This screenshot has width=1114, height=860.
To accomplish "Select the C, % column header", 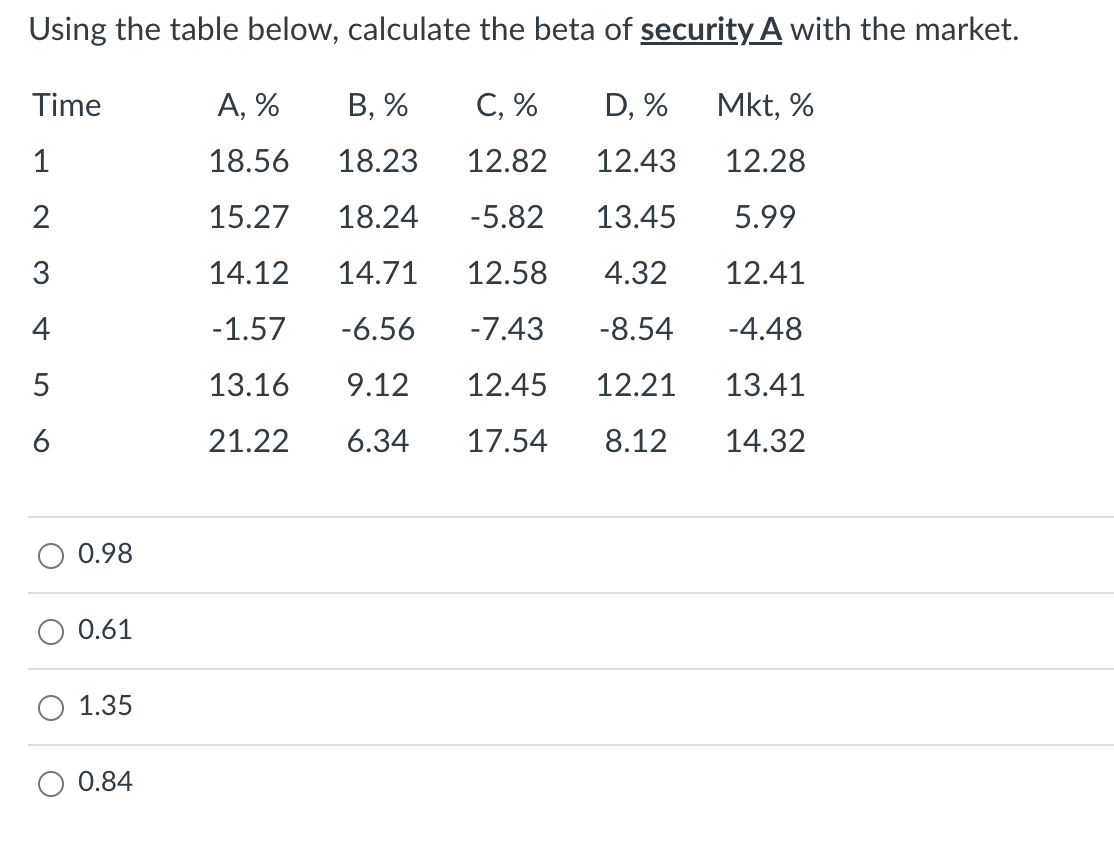I will click(x=507, y=105).
